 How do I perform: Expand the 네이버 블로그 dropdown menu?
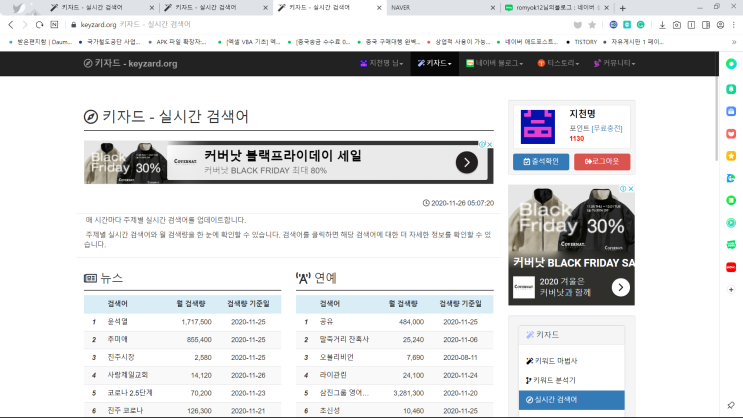tap(494, 64)
